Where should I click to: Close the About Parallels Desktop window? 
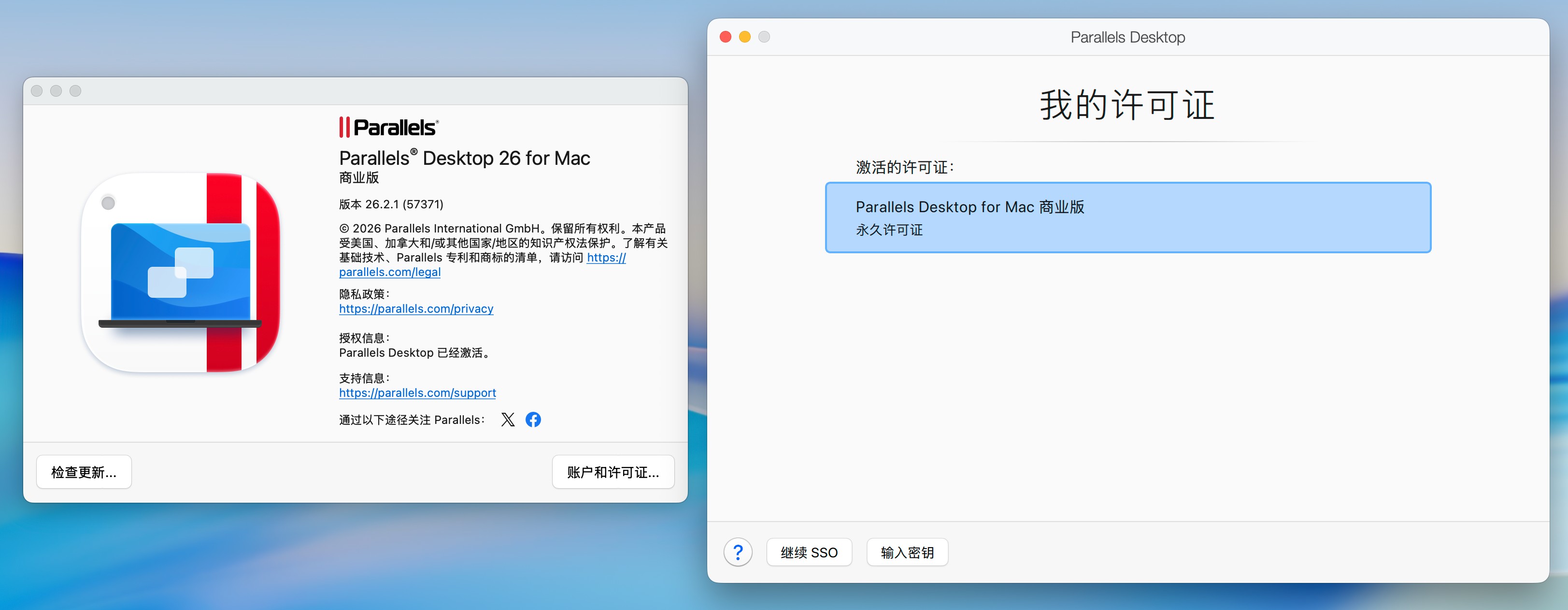click(x=37, y=91)
